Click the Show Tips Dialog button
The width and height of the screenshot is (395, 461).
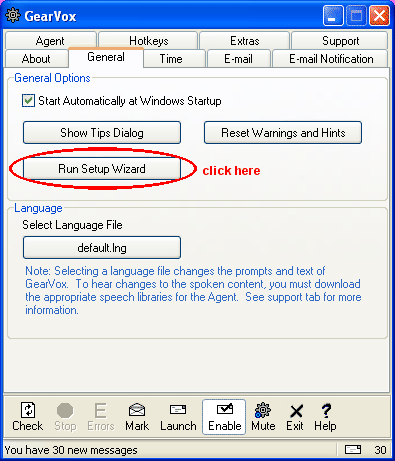pos(102,133)
